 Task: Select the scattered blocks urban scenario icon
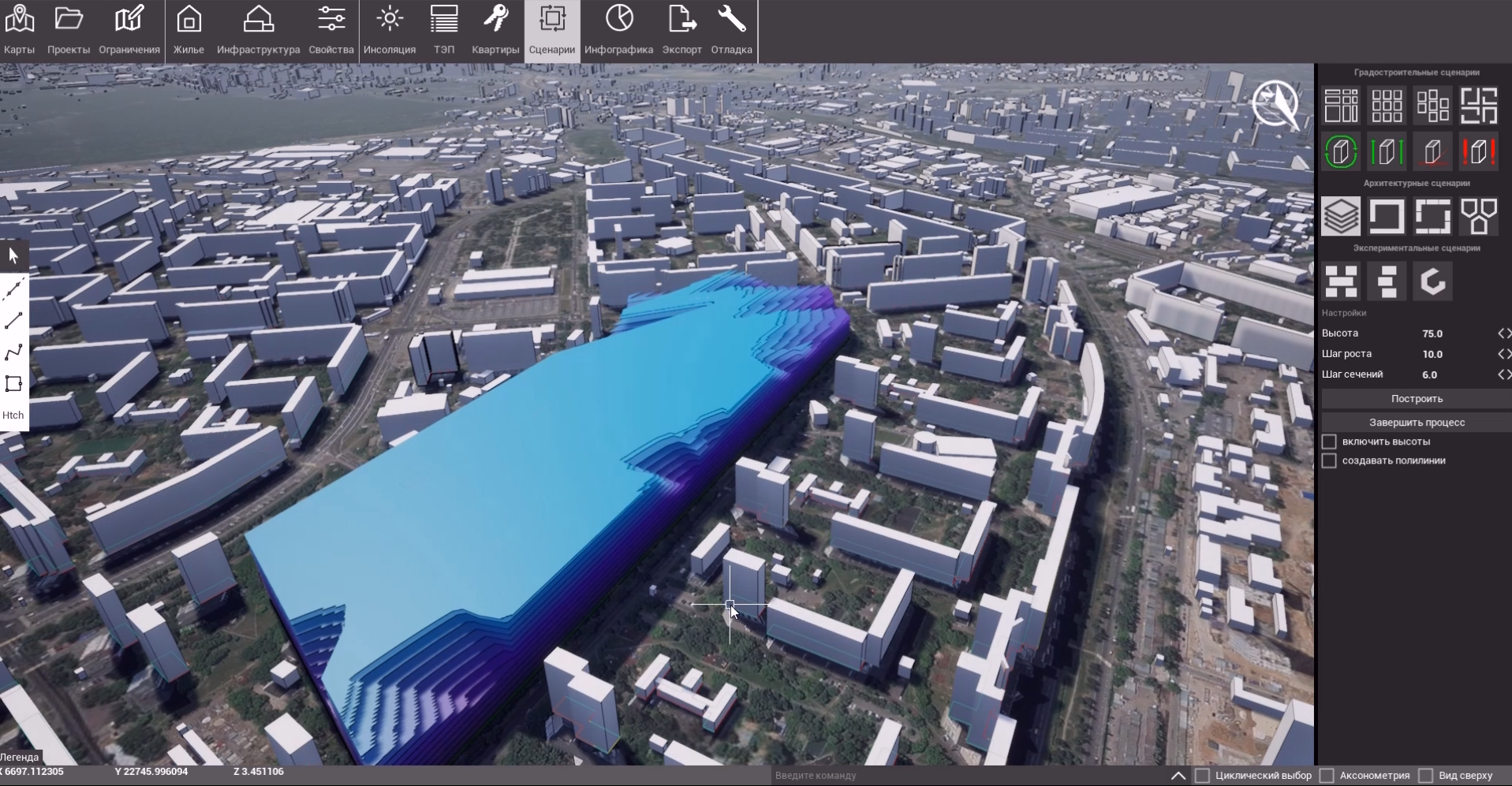click(1432, 106)
